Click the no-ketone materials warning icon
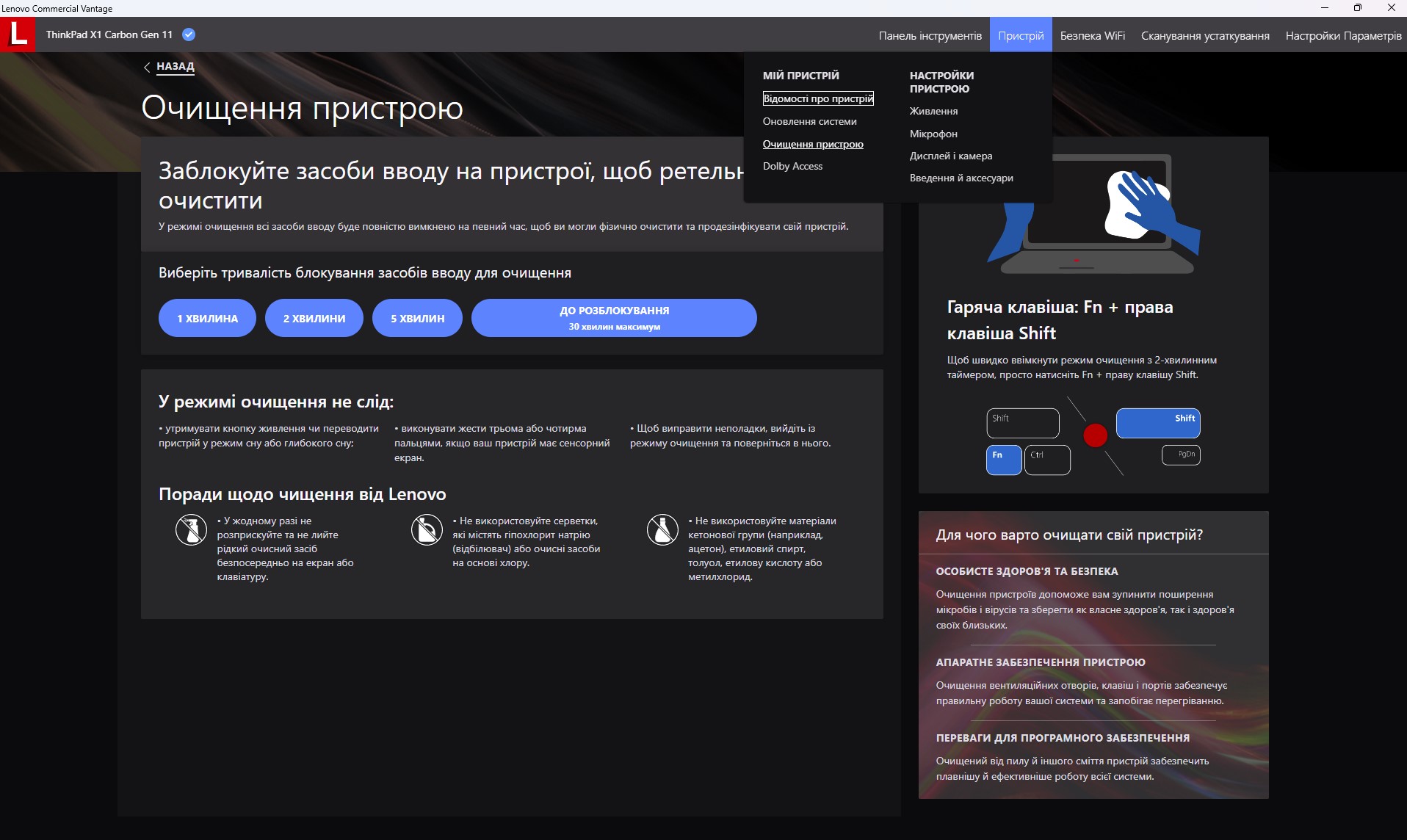The width and height of the screenshot is (1407, 840). coord(662,529)
